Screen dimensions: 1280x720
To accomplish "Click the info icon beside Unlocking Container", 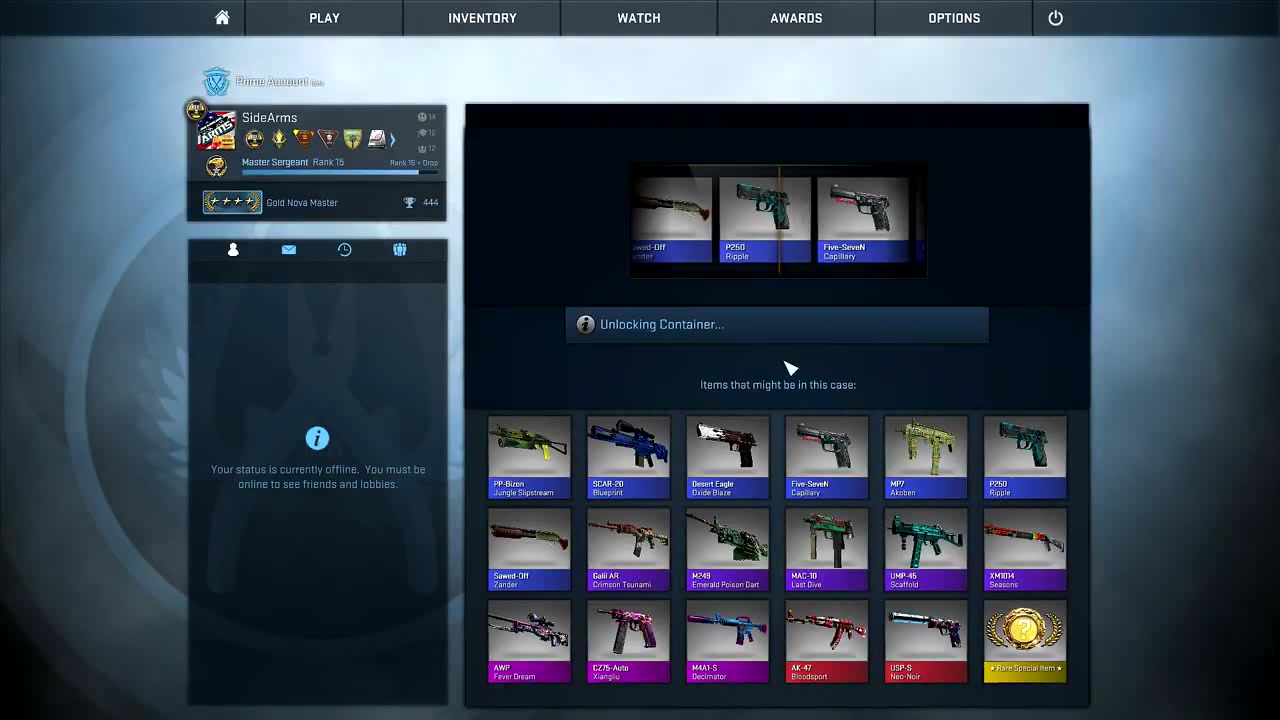I will (x=586, y=325).
